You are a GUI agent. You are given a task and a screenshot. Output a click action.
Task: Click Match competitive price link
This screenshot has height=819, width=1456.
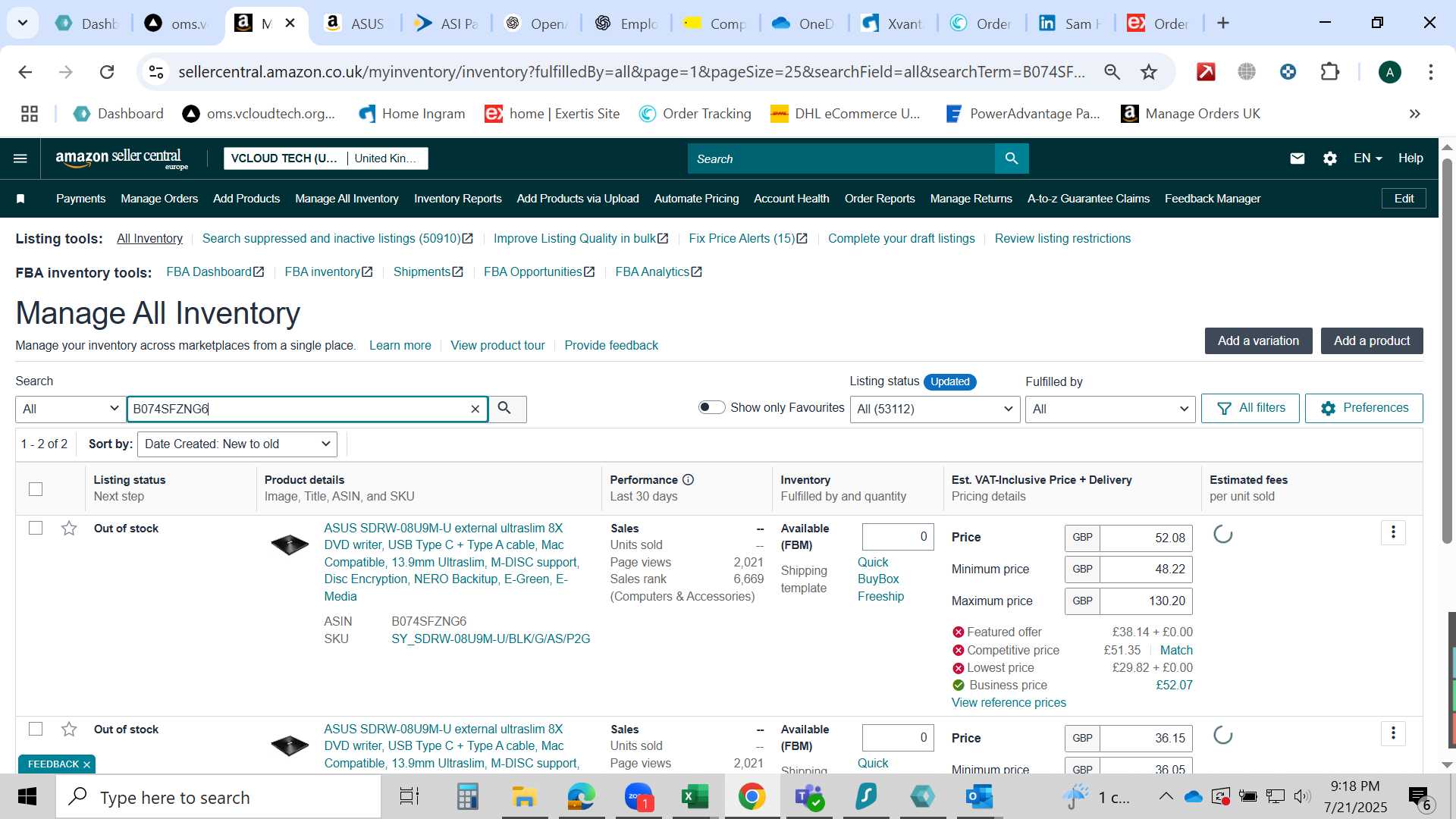click(1176, 651)
